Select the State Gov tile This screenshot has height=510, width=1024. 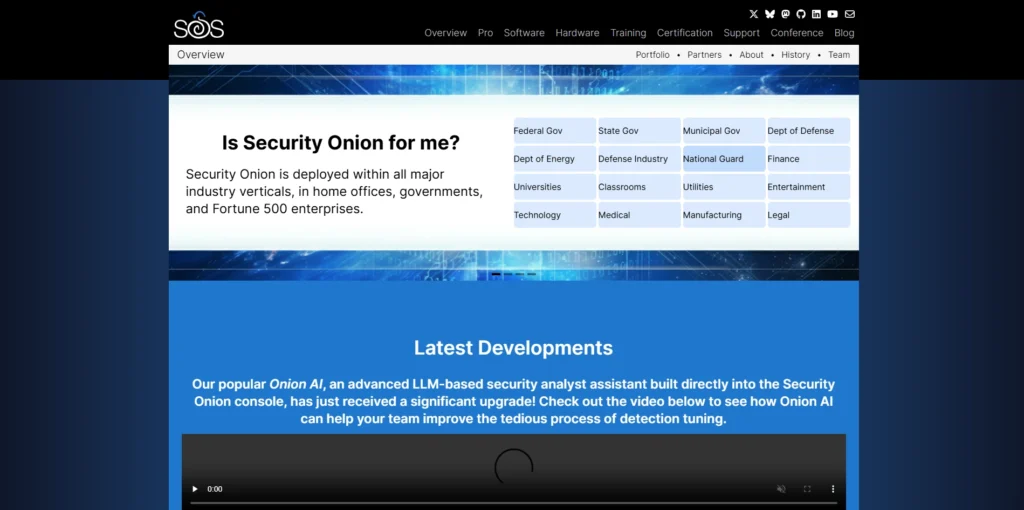point(639,131)
